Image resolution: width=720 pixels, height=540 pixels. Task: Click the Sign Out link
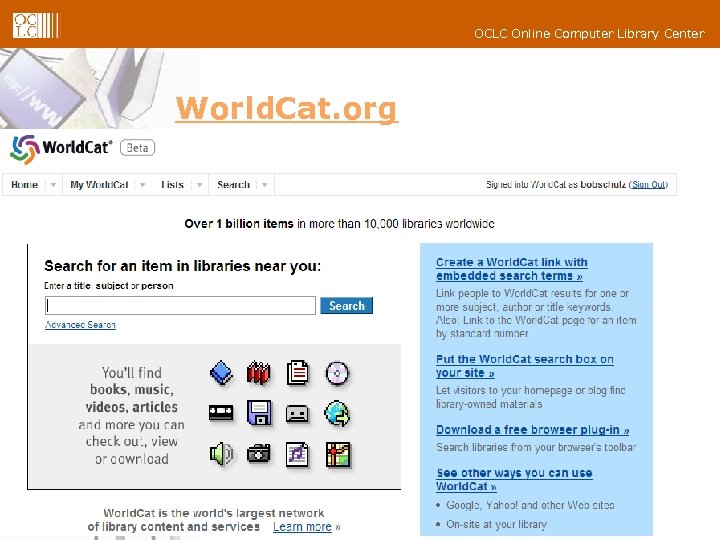coord(649,185)
